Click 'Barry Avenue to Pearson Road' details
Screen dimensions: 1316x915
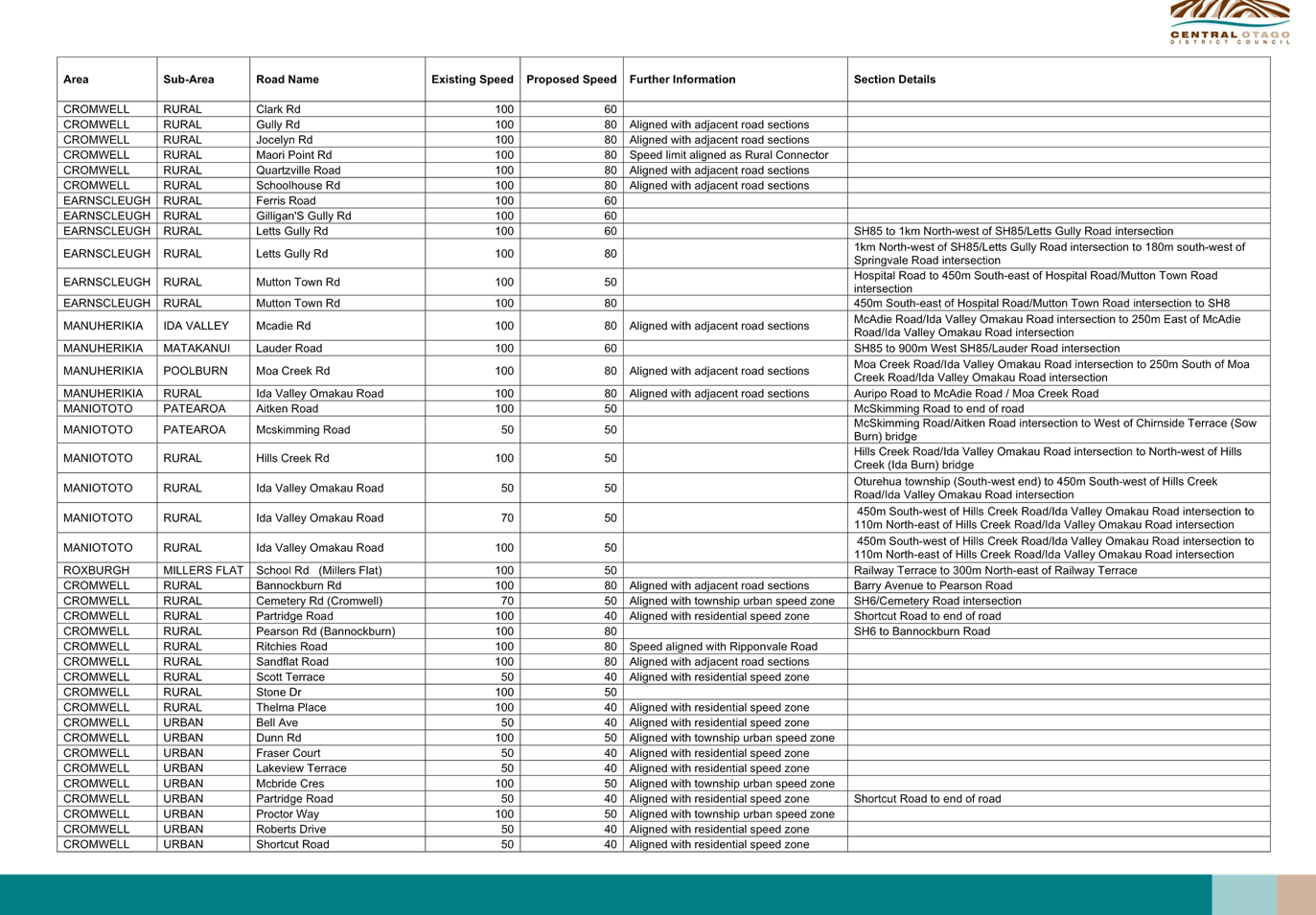point(933,585)
